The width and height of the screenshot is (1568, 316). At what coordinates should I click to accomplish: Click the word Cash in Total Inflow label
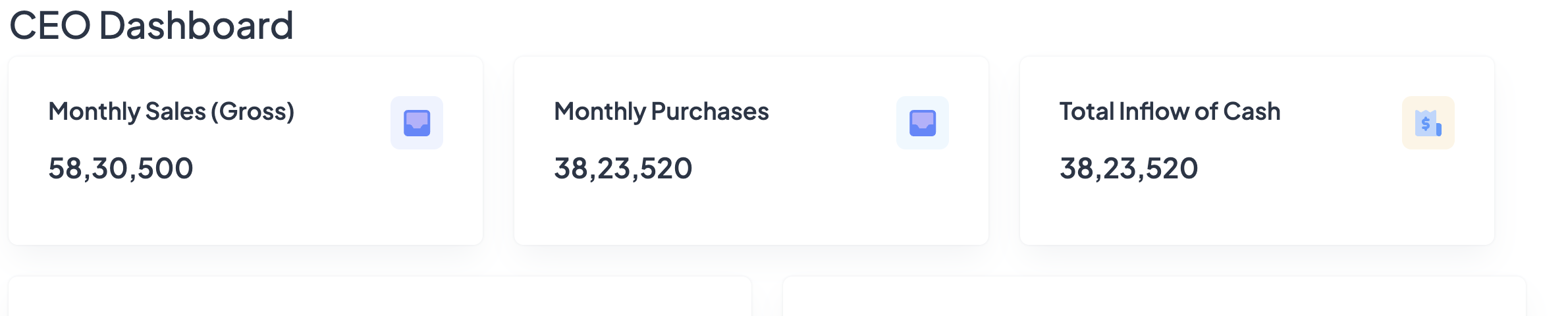point(1251,112)
